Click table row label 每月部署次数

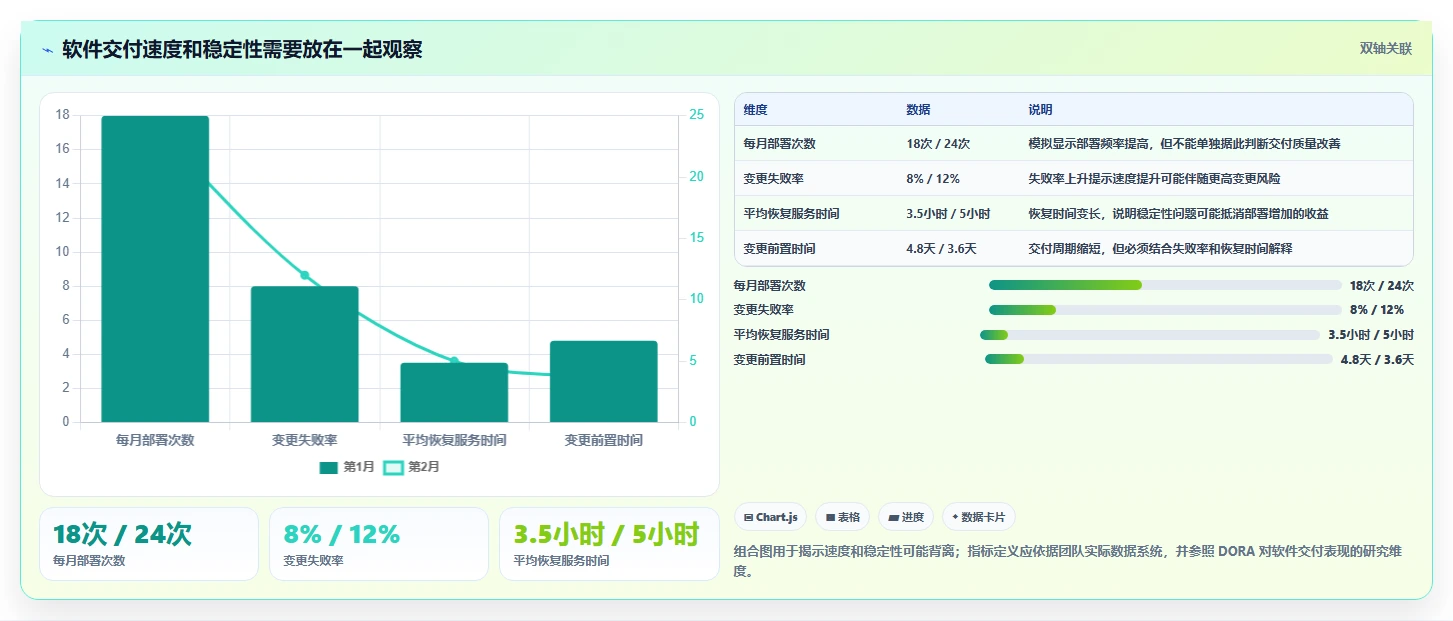780,144
